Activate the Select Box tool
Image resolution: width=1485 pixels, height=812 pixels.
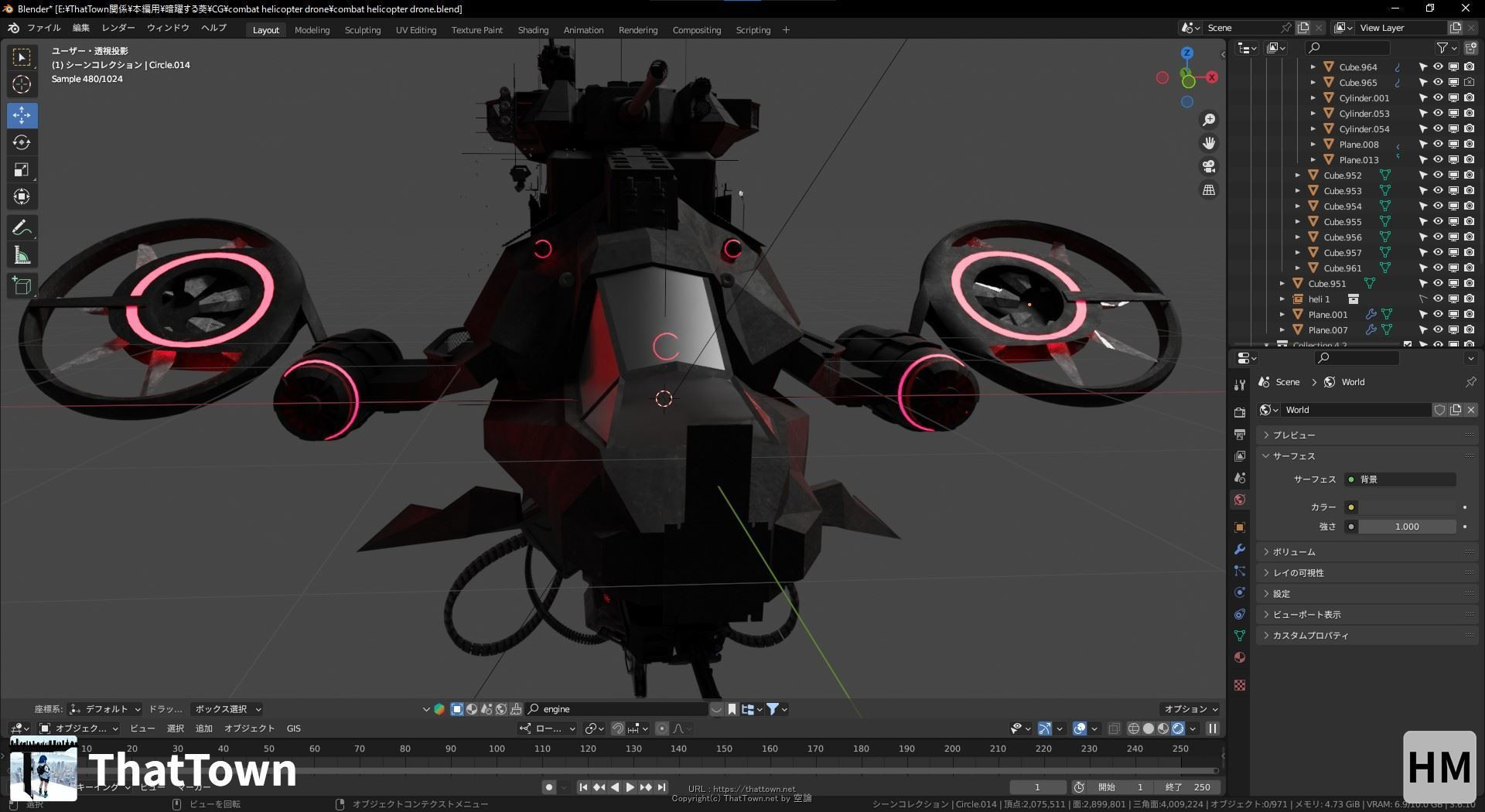(22, 56)
